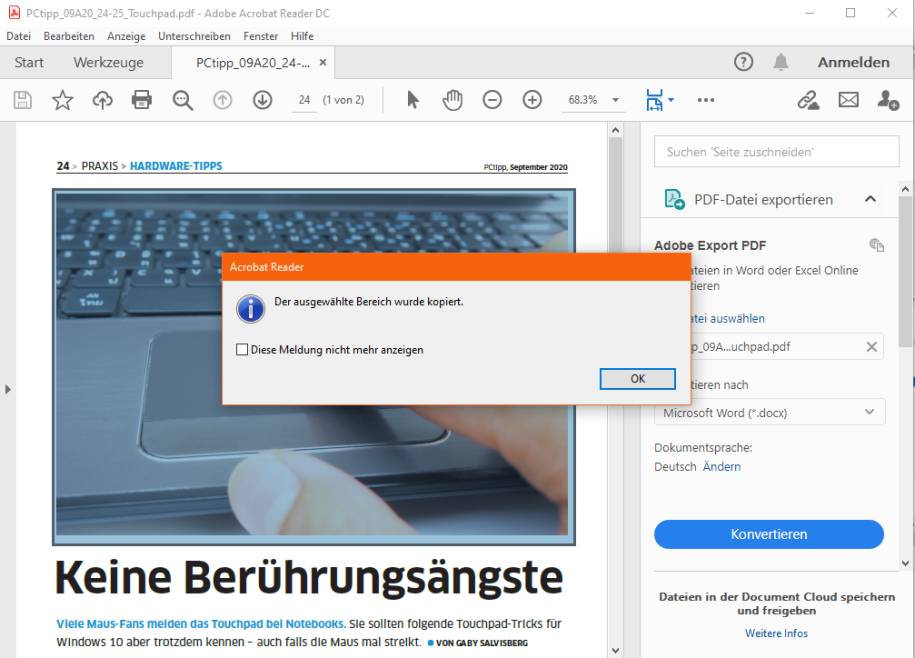Screen dimensions: 915x658
Task: Open the 68.3% zoom level dropdown
Action: pyautogui.click(x=613, y=99)
